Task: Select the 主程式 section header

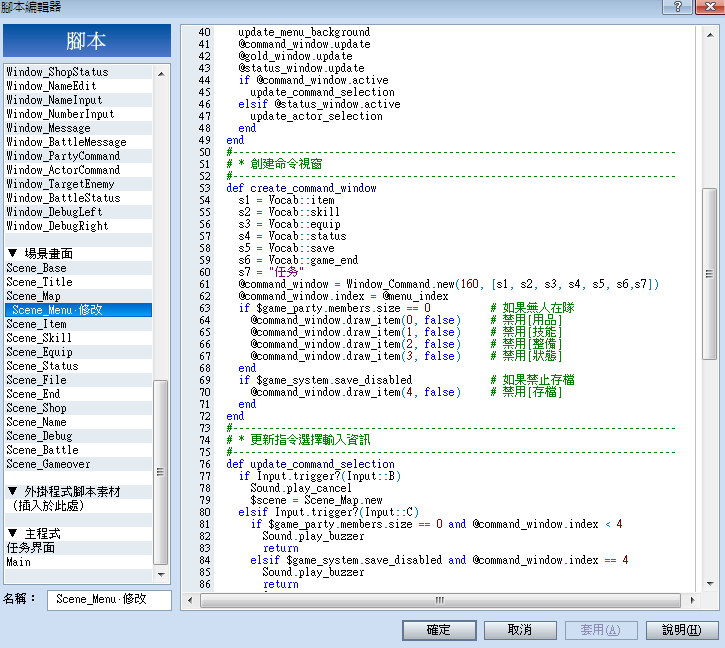Action: pos(79,534)
